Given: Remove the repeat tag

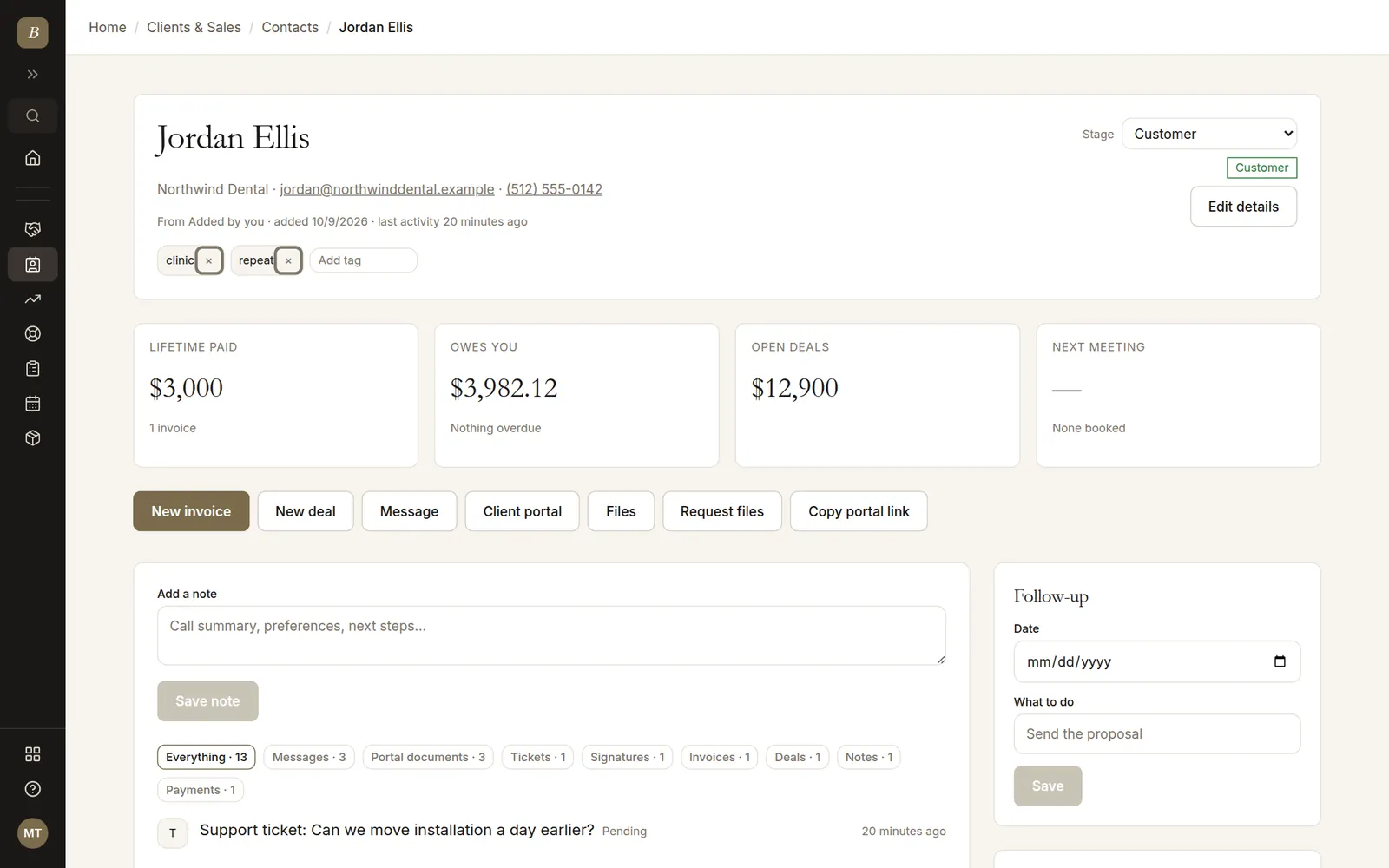Looking at the screenshot, I should coord(288,260).
